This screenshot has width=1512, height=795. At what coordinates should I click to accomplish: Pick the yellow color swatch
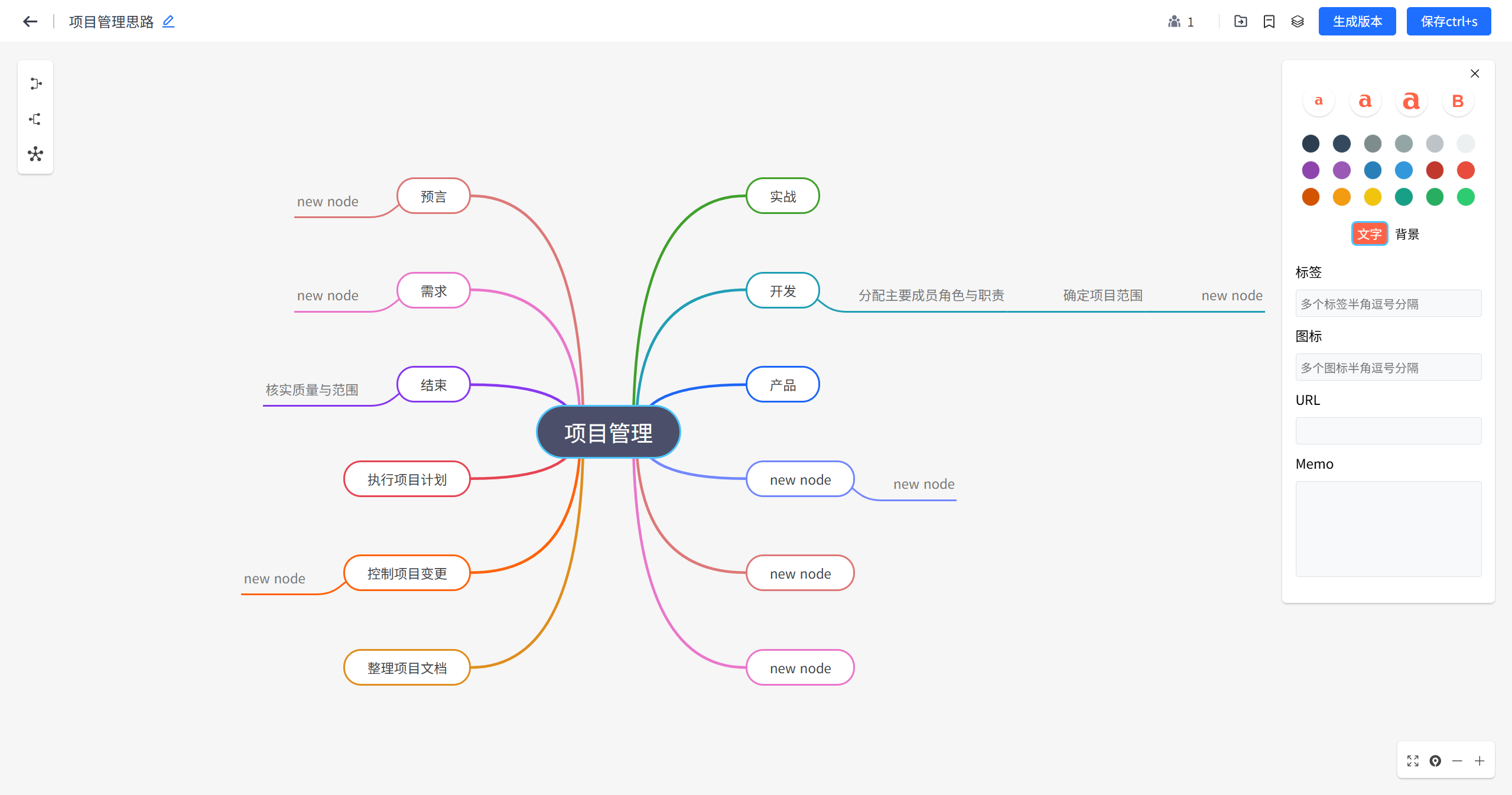click(x=1373, y=197)
